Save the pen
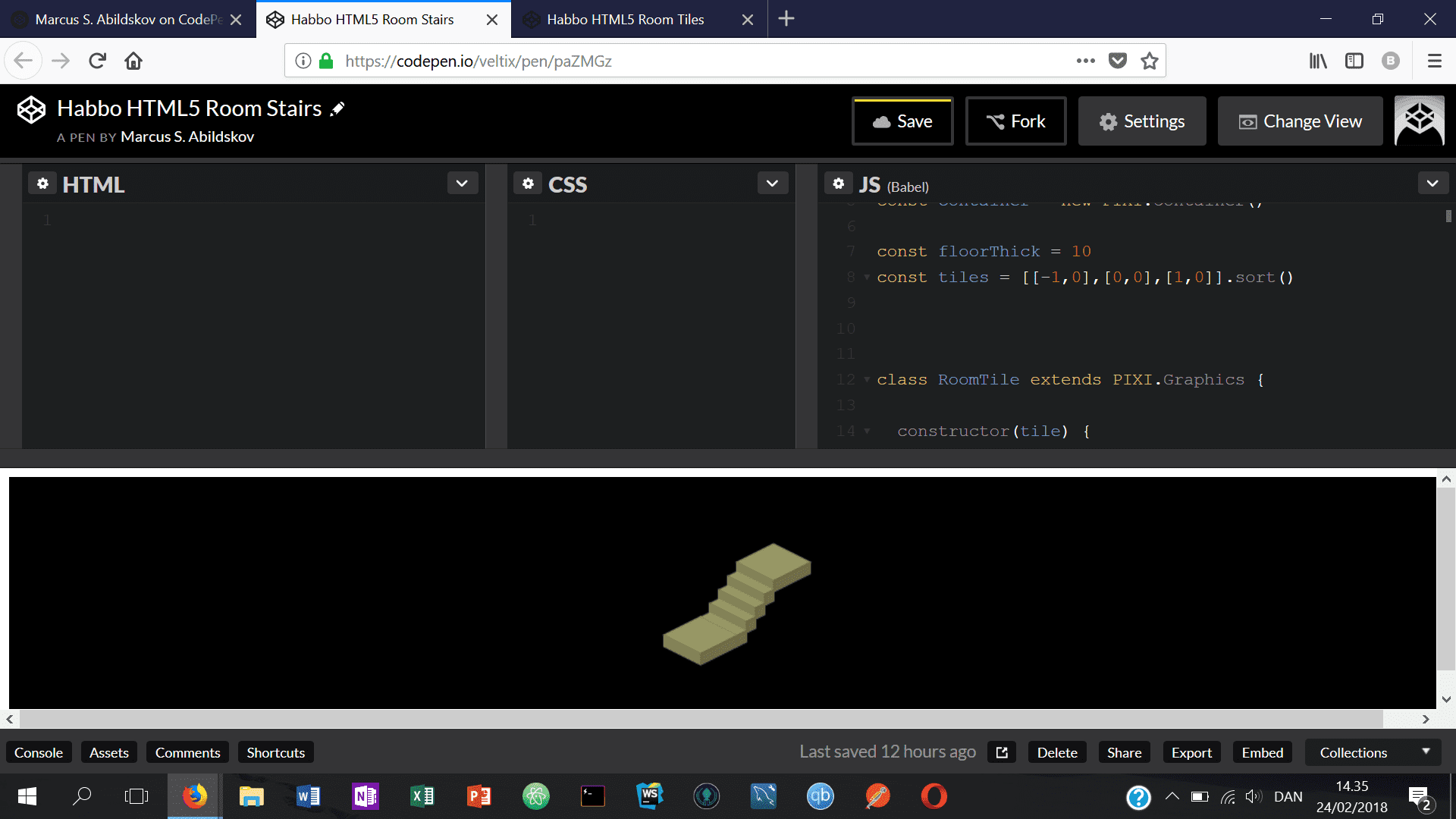The height and width of the screenshot is (819, 1456). pyautogui.click(x=902, y=121)
